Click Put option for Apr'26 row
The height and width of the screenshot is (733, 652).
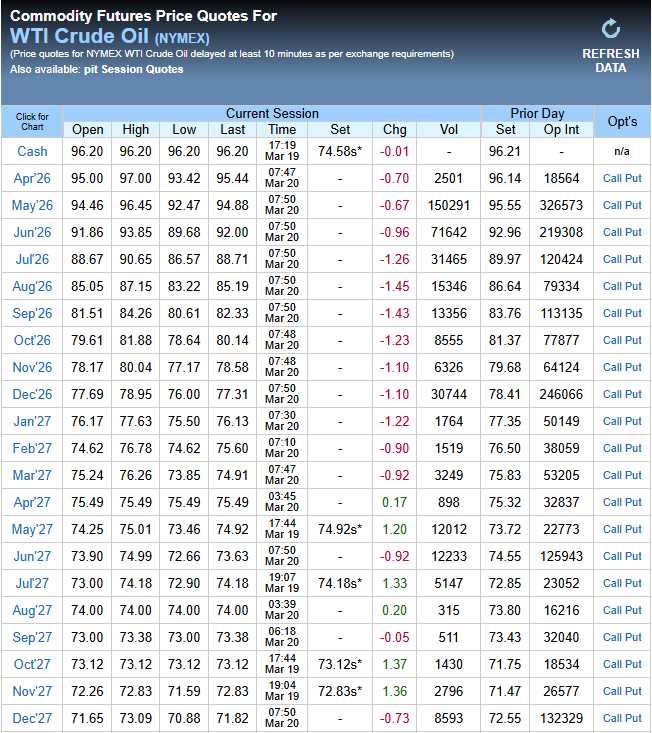coord(634,178)
